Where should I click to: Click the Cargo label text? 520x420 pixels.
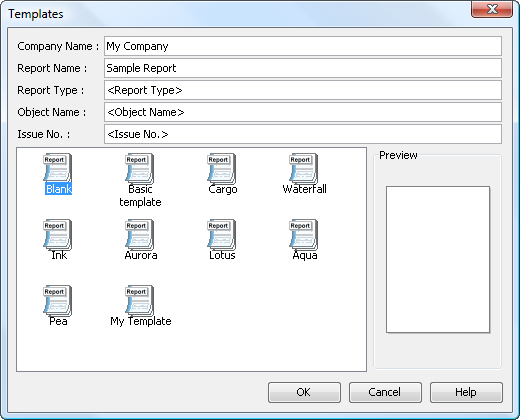point(223,189)
